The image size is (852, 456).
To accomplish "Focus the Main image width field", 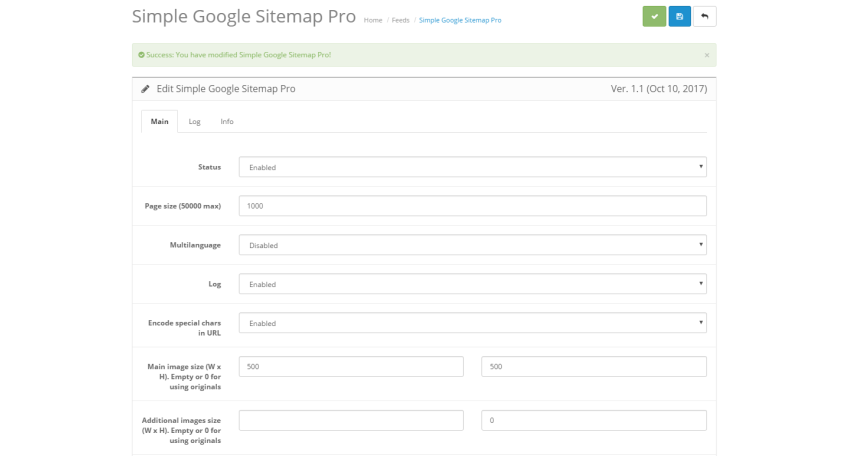I will (x=351, y=366).
